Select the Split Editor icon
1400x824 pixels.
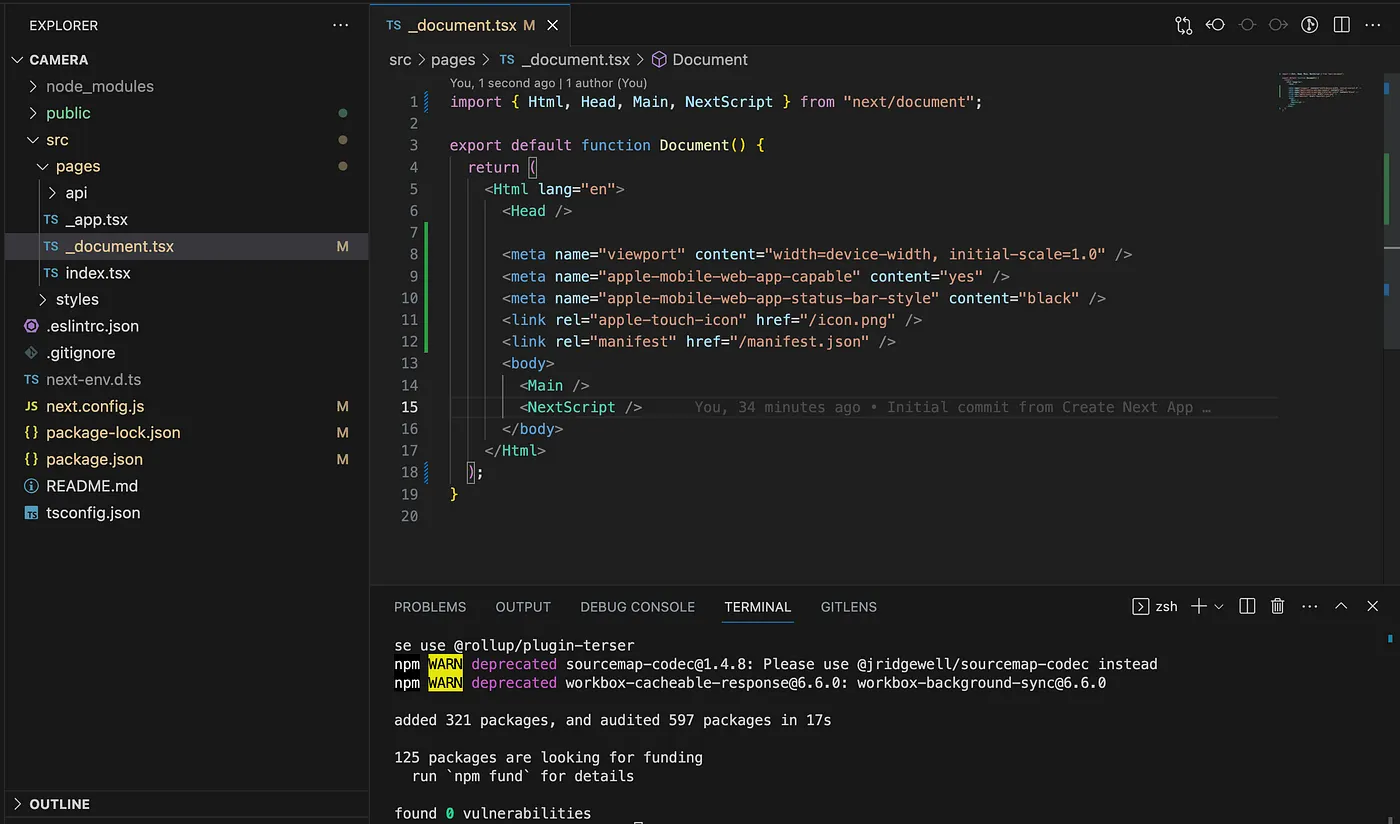[1341, 25]
